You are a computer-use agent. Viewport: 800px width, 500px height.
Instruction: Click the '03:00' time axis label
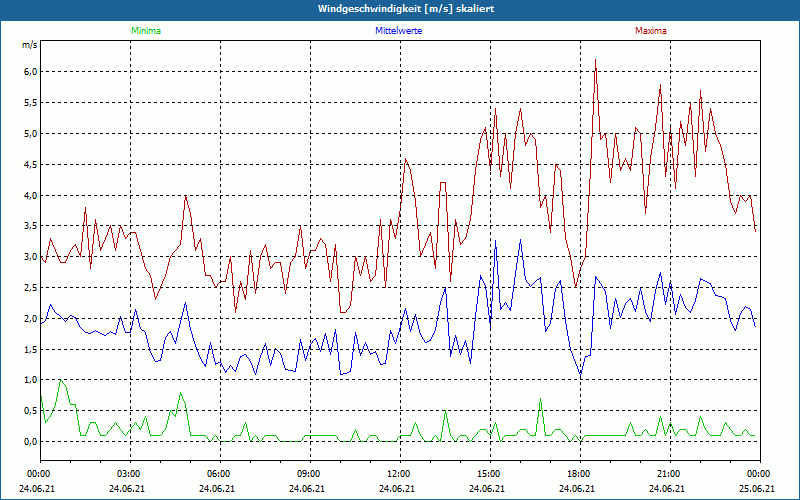click(x=128, y=474)
